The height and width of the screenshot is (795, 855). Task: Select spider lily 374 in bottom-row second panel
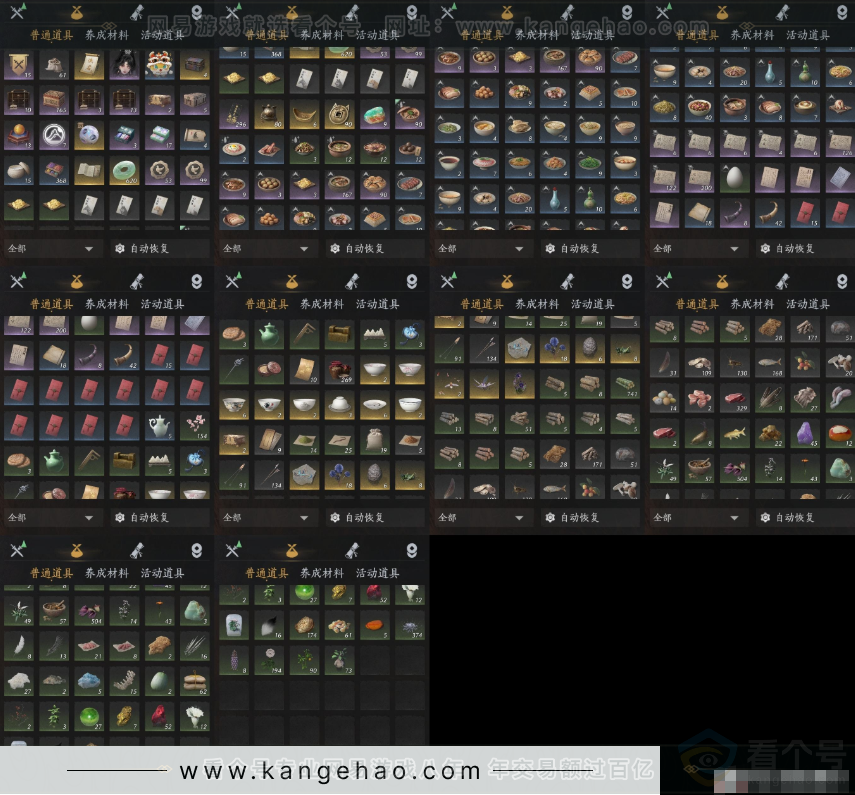(x=410, y=625)
